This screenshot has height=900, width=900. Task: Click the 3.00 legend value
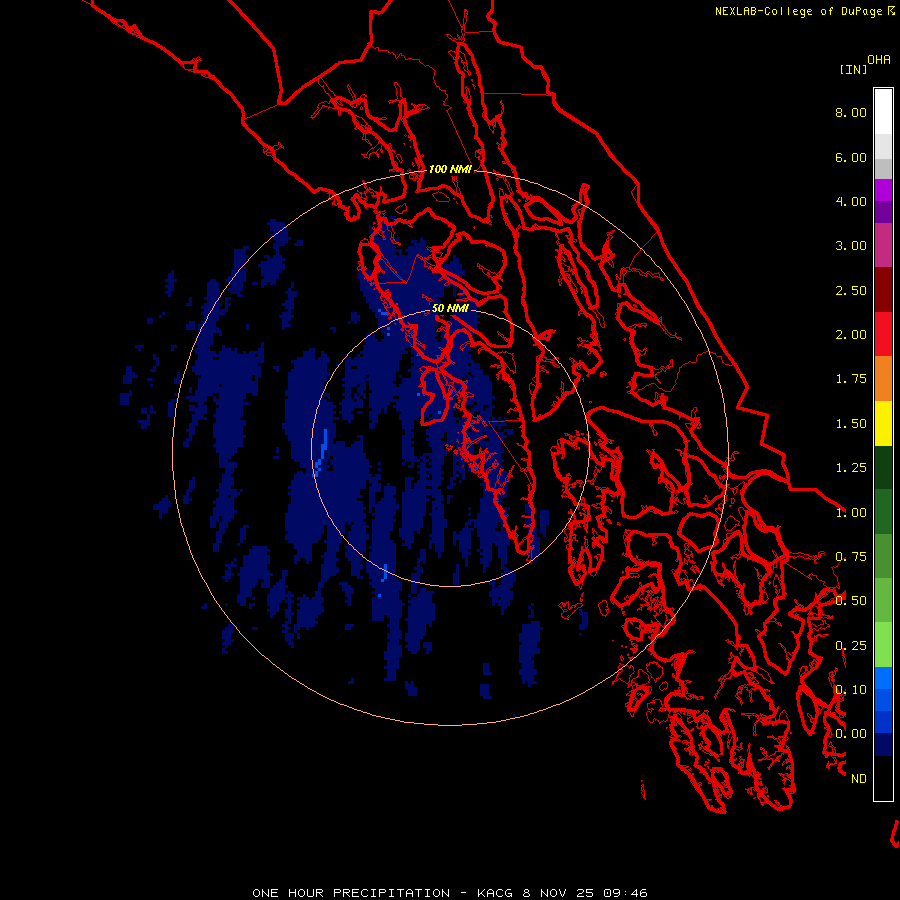point(851,246)
